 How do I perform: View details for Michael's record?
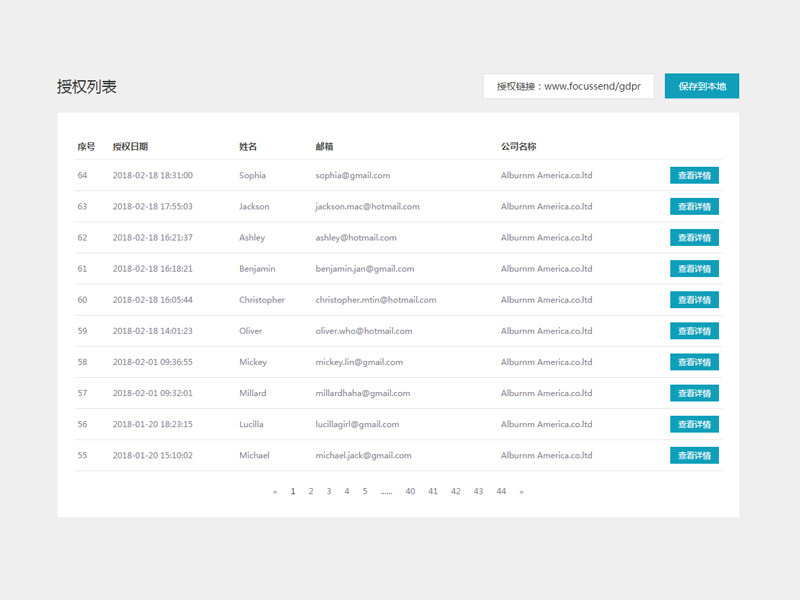[x=694, y=455]
